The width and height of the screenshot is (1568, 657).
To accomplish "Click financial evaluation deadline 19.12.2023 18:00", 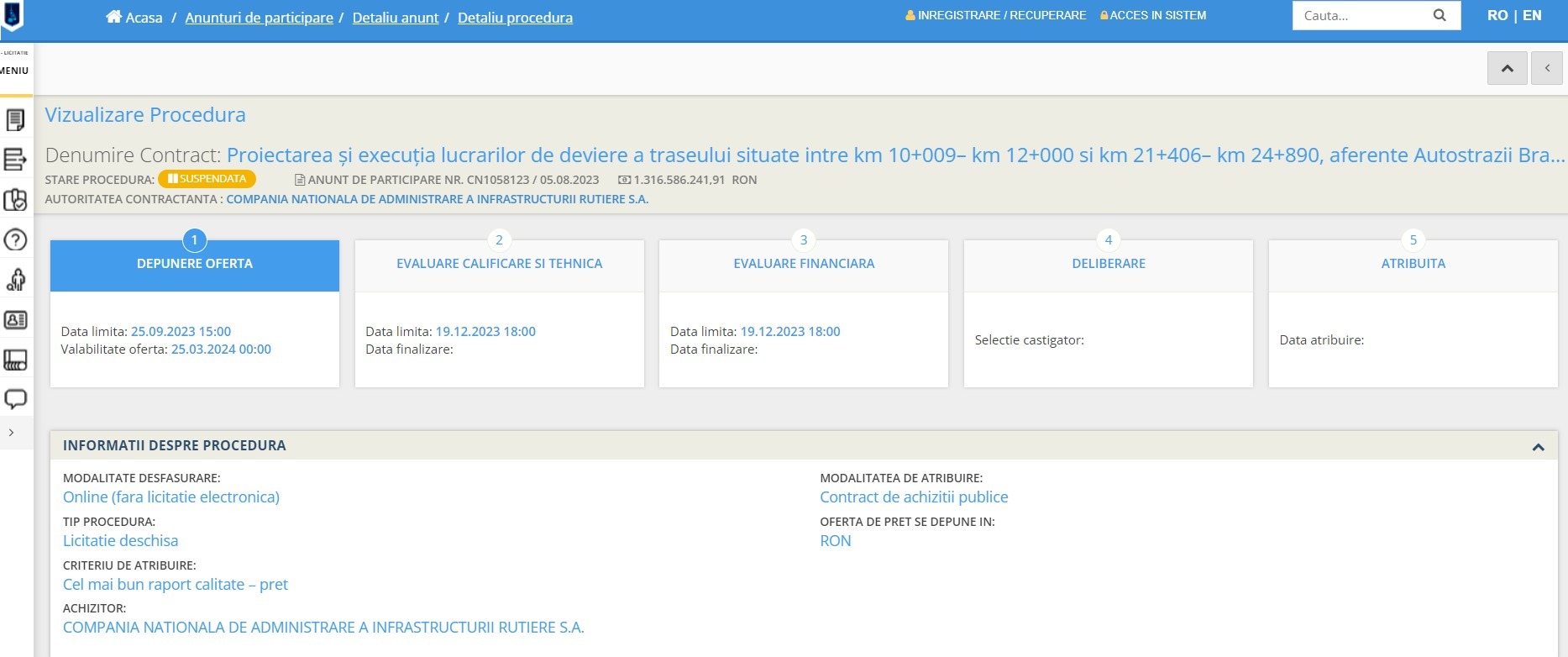I will tap(790, 332).
